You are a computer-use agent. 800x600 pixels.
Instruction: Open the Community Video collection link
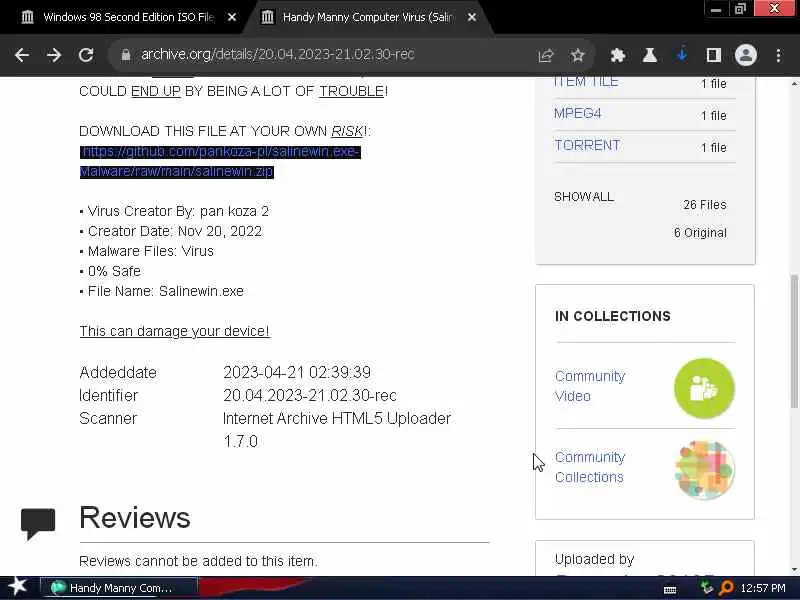pos(590,386)
